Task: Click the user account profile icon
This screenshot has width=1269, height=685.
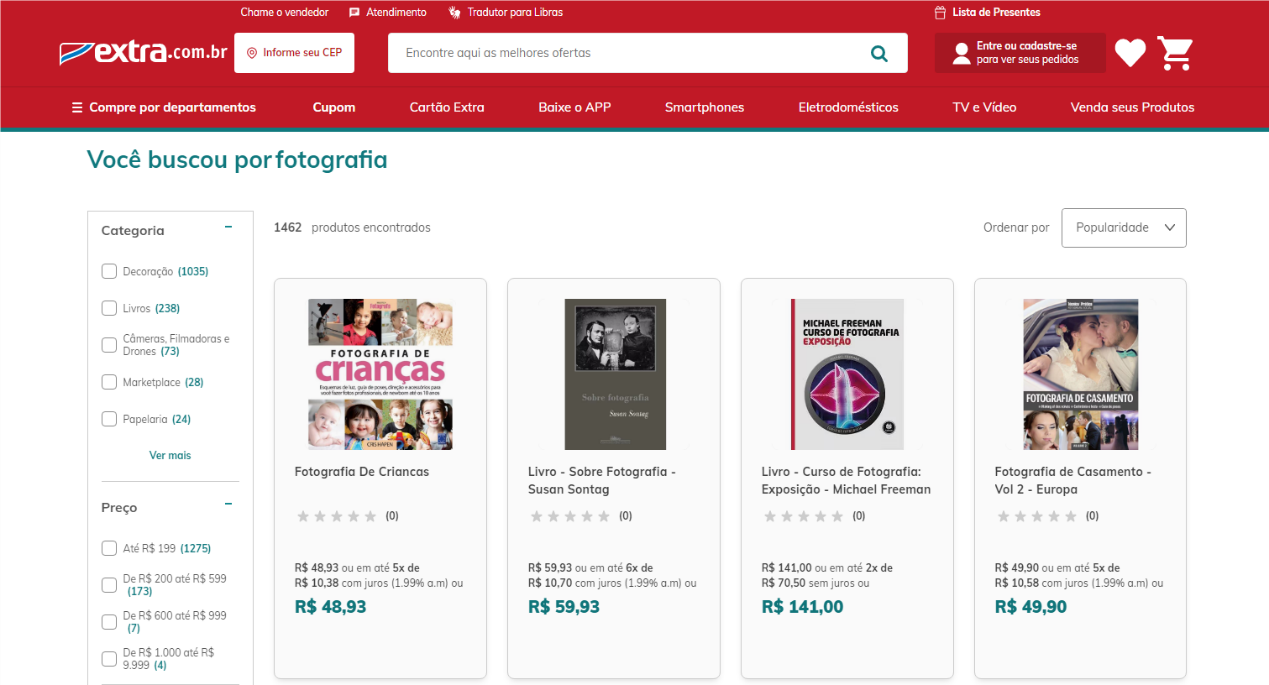Action: pyautogui.click(x=961, y=53)
